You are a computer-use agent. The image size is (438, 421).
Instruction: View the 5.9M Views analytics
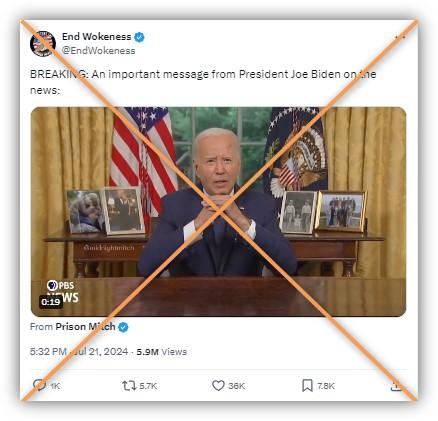tap(162, 352)
